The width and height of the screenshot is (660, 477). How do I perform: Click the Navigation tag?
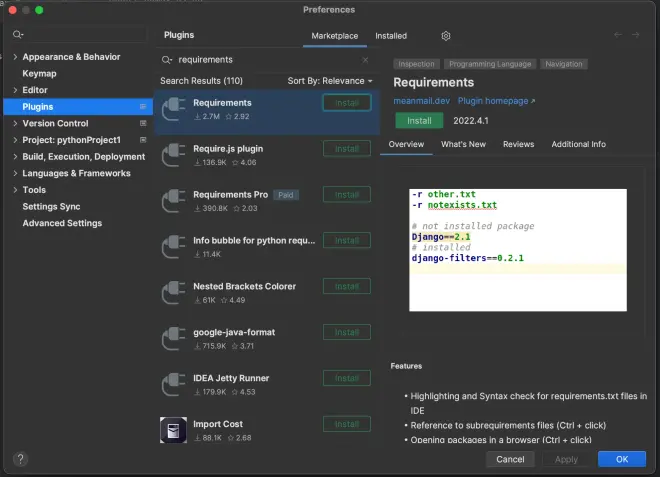pos(564,64)
